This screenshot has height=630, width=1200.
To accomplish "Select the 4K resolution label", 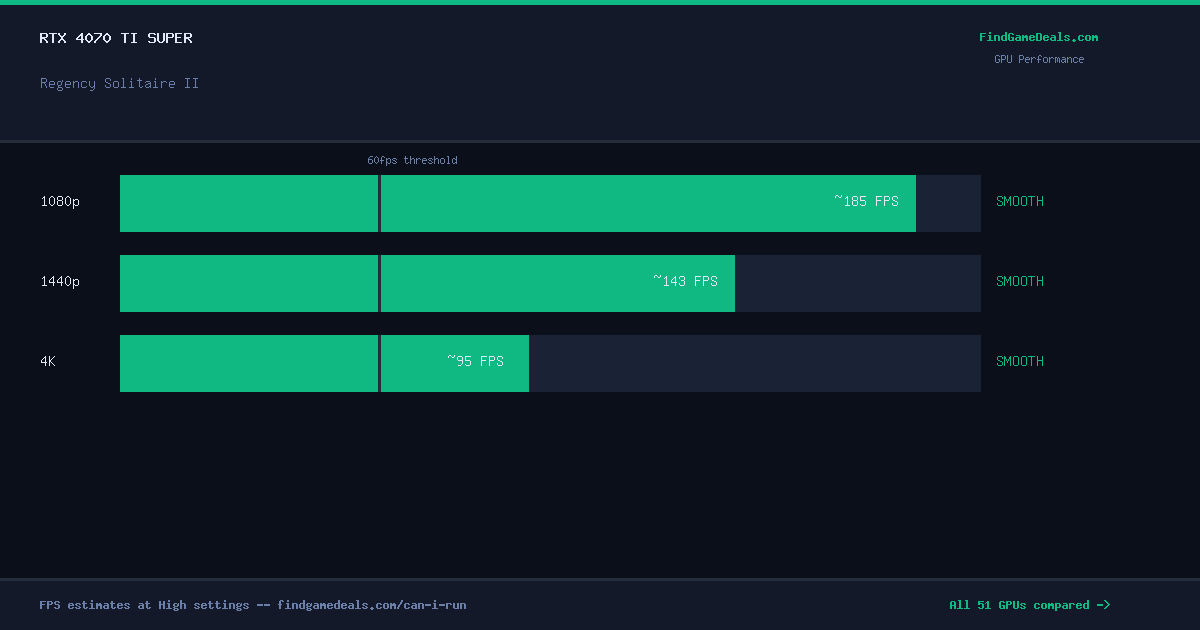I will [x=48, y=361].
